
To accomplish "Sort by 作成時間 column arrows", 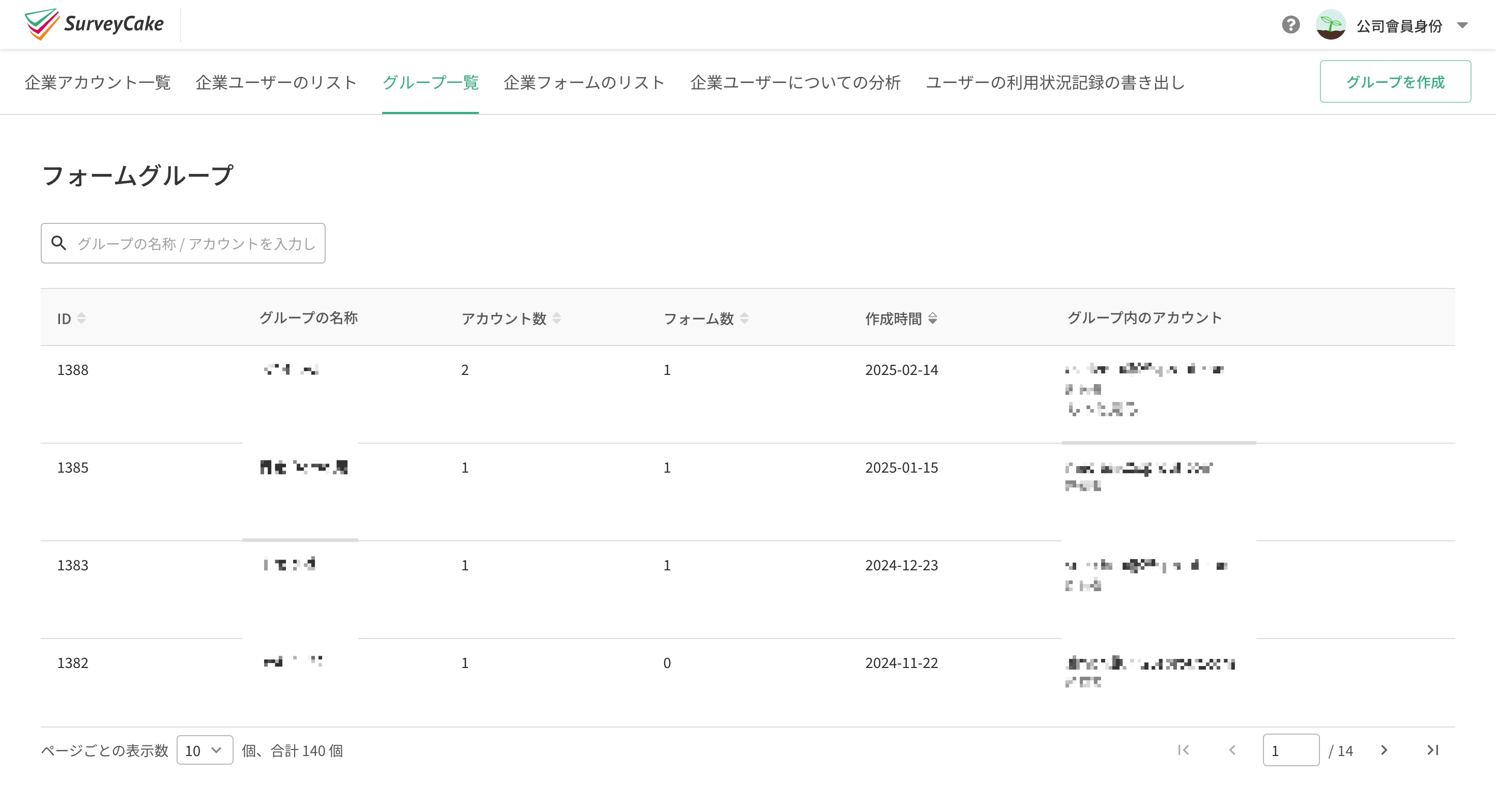I will pos(932,318).
